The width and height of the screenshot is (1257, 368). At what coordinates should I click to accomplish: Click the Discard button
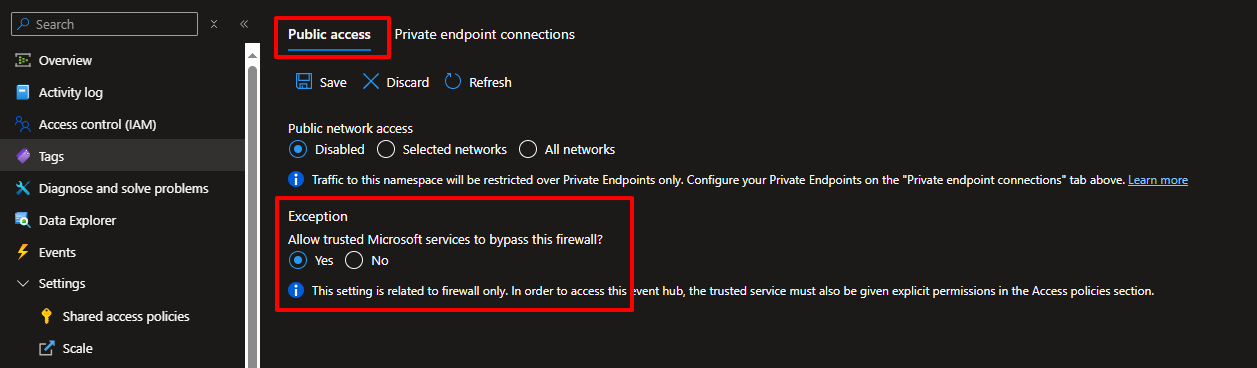tap(396, 82)
